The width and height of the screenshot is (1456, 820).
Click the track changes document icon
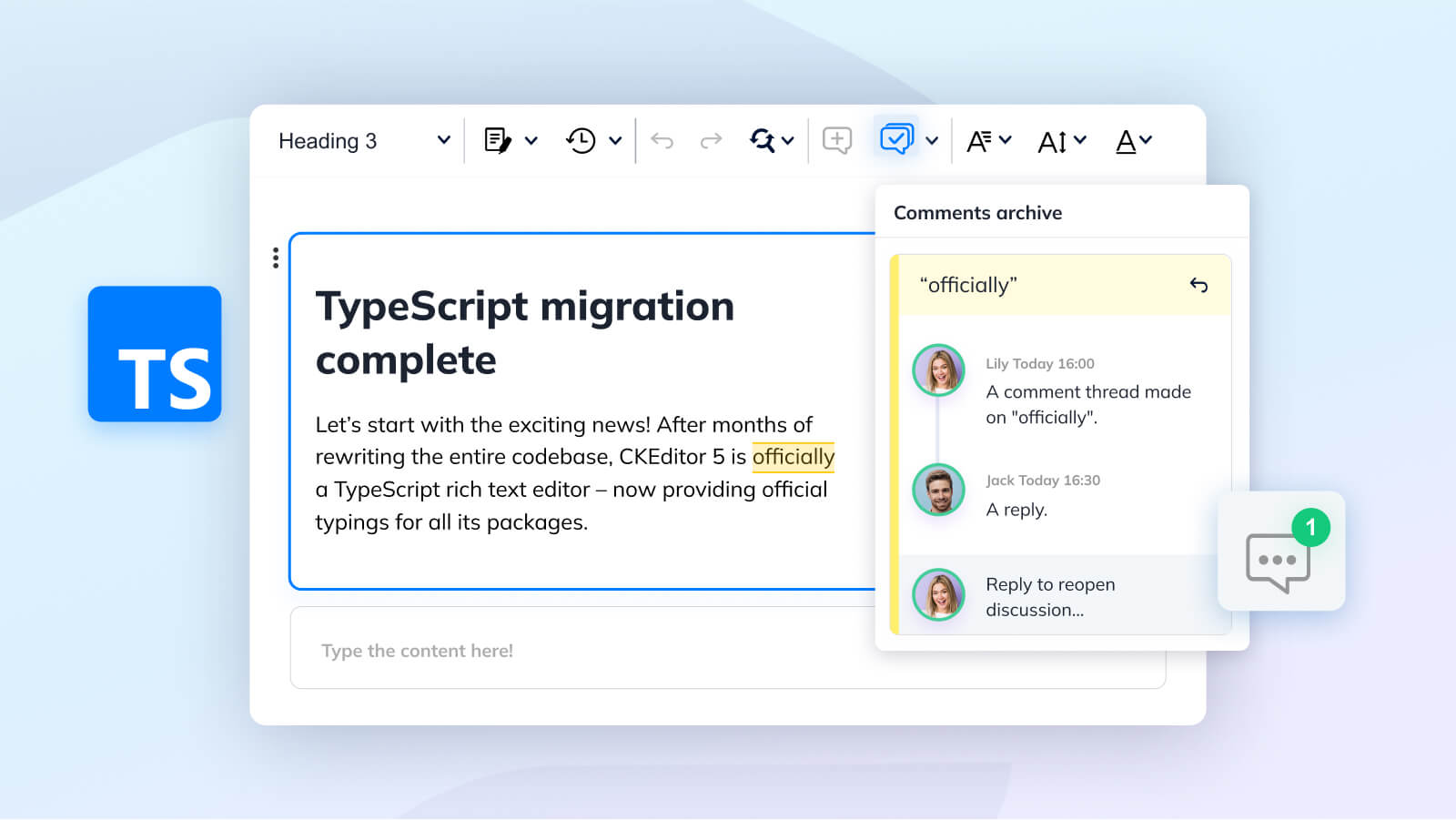pyautogui.click(x=497, y=140)
